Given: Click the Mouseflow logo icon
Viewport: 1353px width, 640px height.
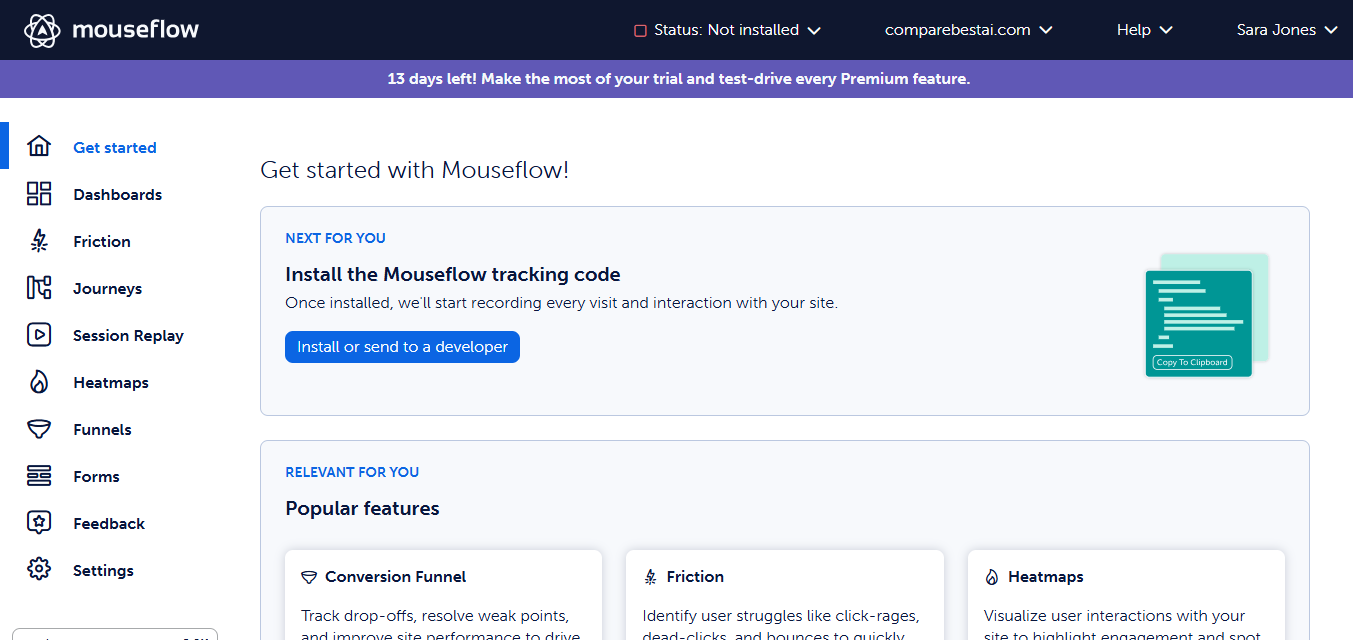Looking at the screenshot, I should [43, 30].
